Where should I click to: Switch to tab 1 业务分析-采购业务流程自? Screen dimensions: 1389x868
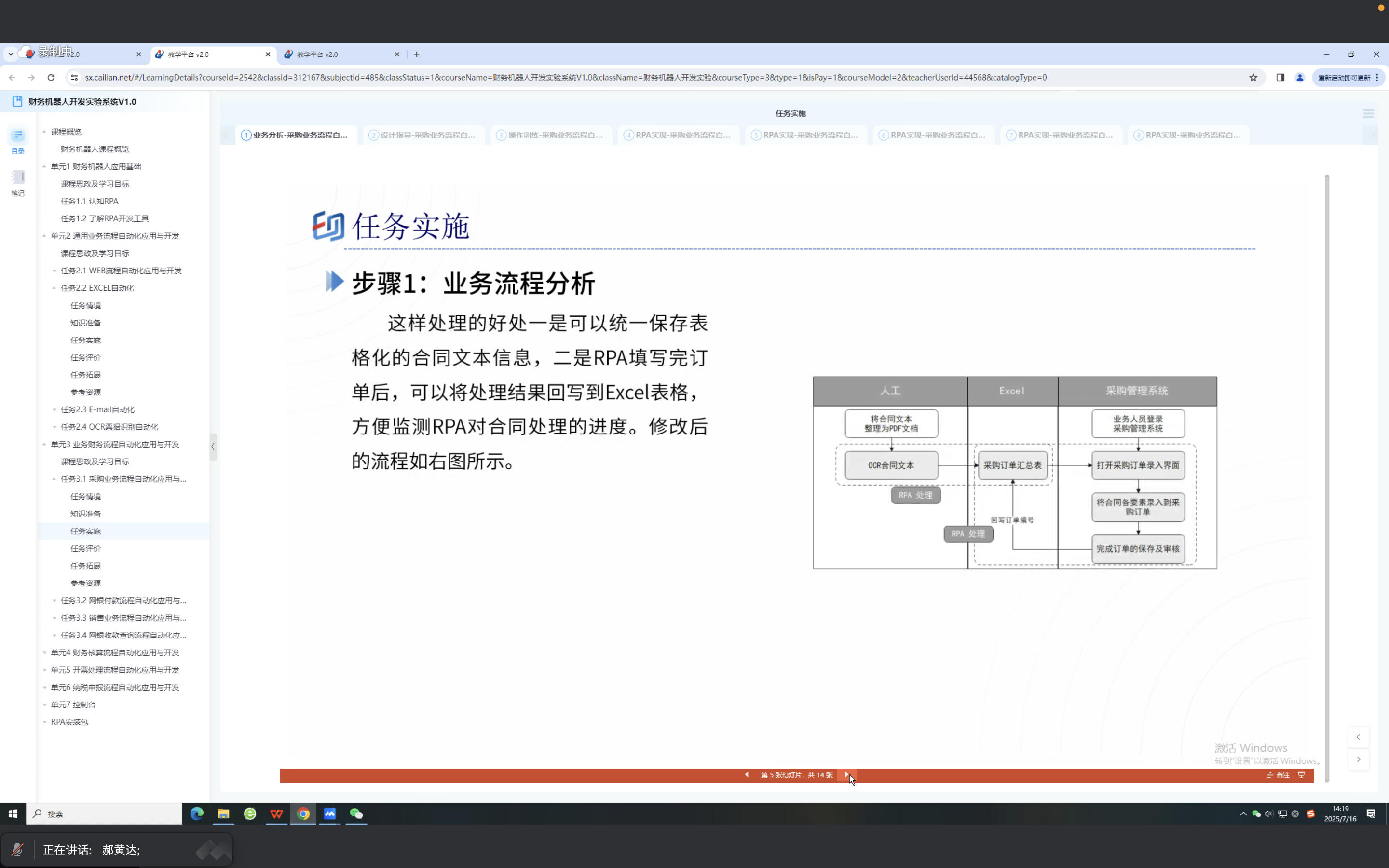coord(295,135)
